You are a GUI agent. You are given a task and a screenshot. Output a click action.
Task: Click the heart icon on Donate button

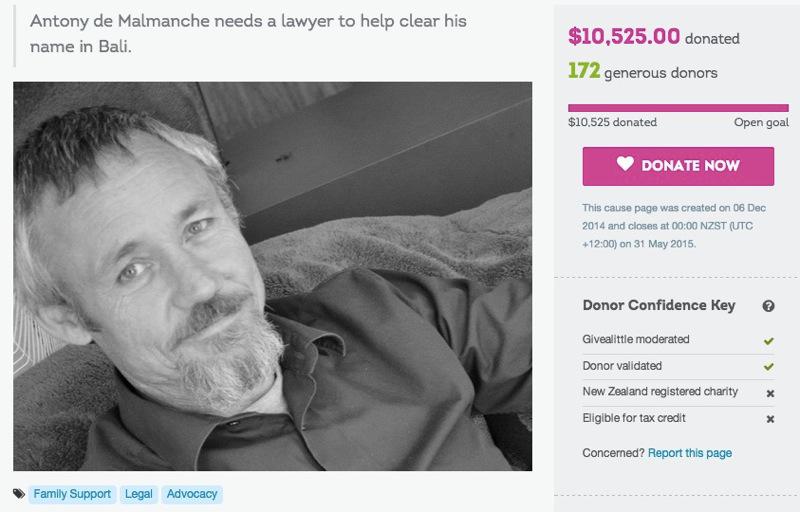(625, 165)
